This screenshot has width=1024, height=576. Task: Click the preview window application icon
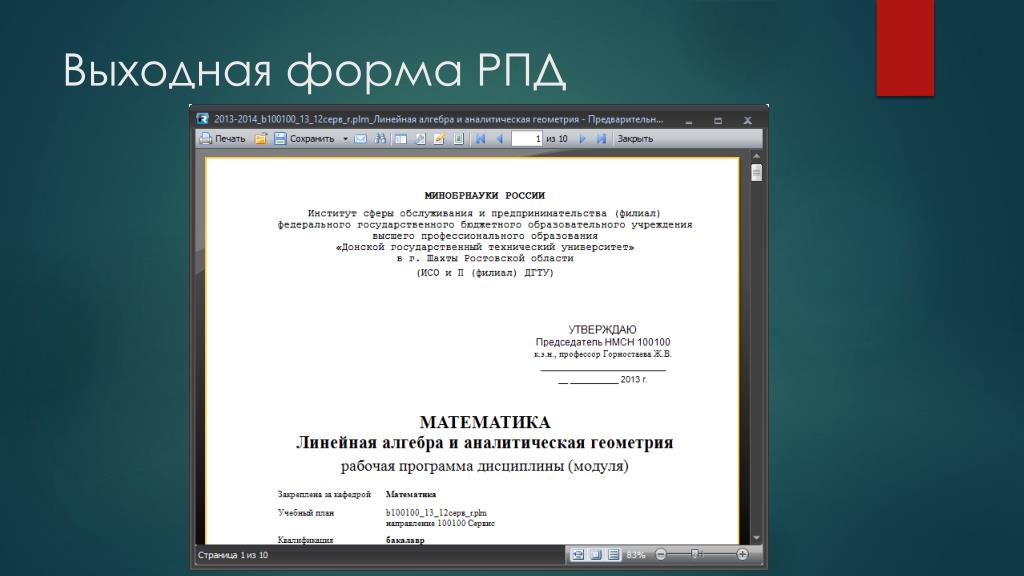[202, 119]
